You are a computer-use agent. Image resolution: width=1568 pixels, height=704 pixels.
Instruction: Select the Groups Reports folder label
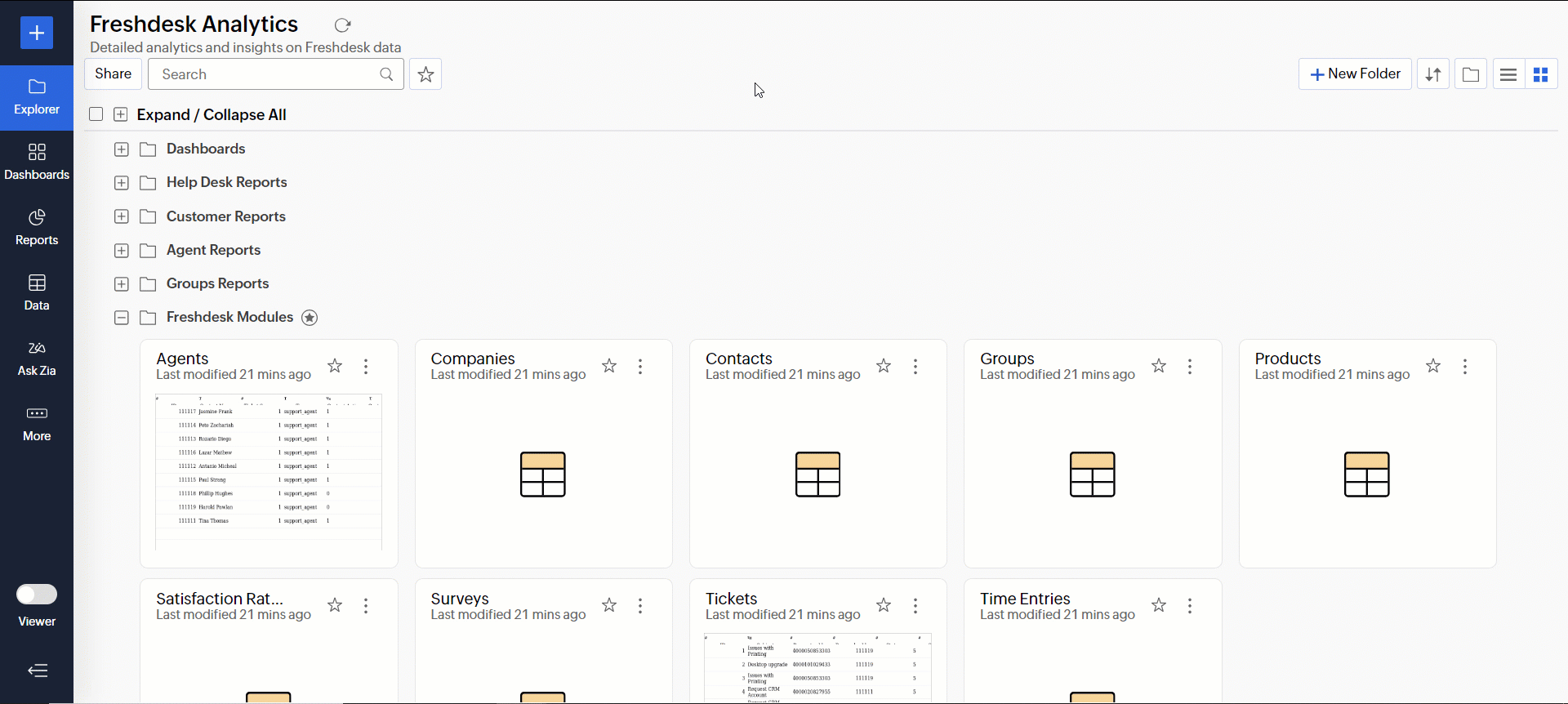click(218, 283)
